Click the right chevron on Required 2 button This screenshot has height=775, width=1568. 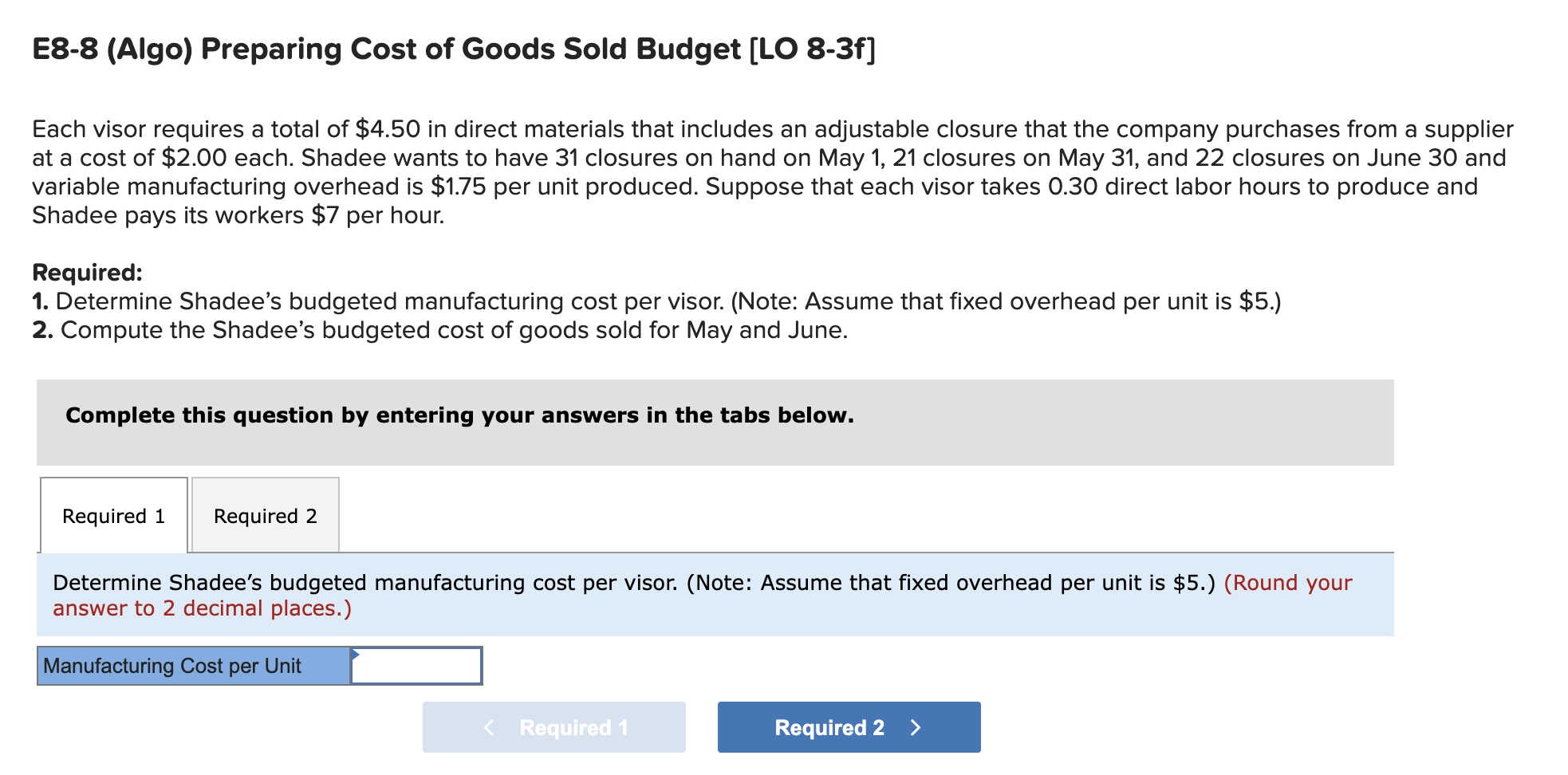click(916, 726)
